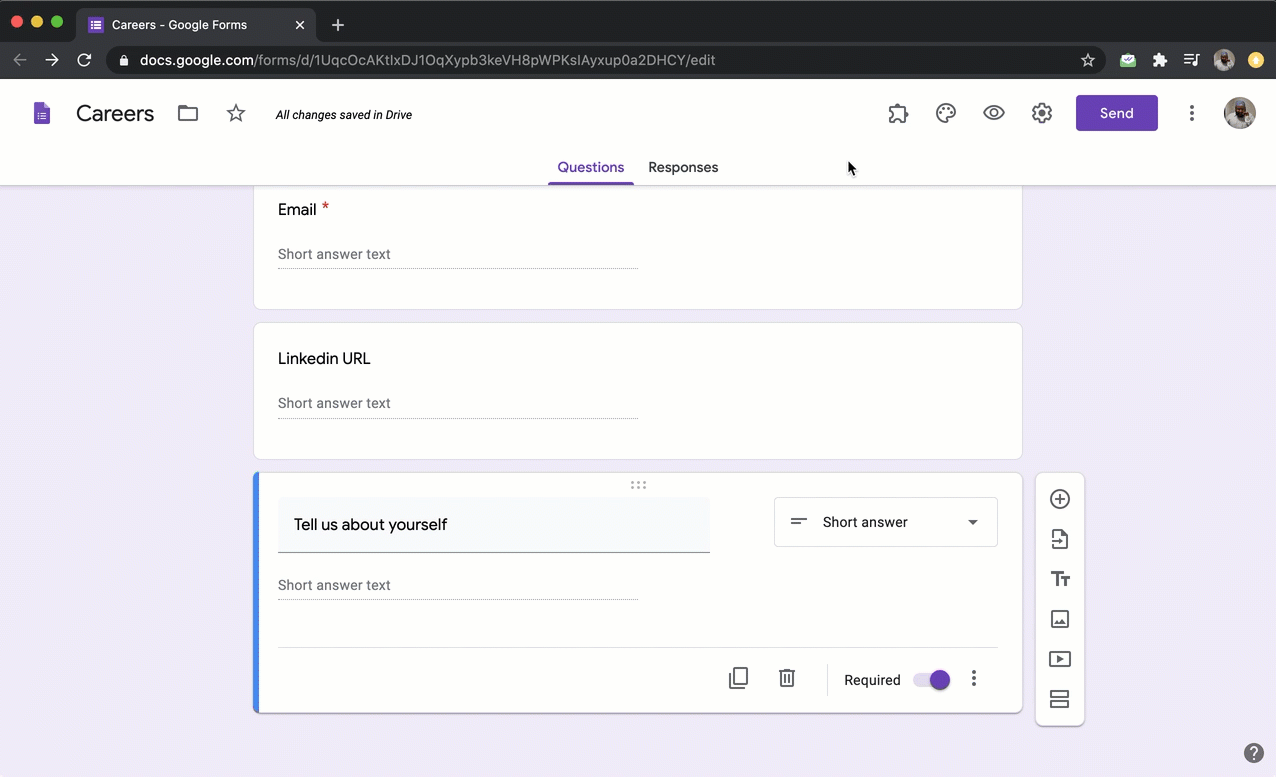Click the Add question plus icon
Image resolution: width=1276 pixels, height=777 pixels.
[x=1060, y=499]
